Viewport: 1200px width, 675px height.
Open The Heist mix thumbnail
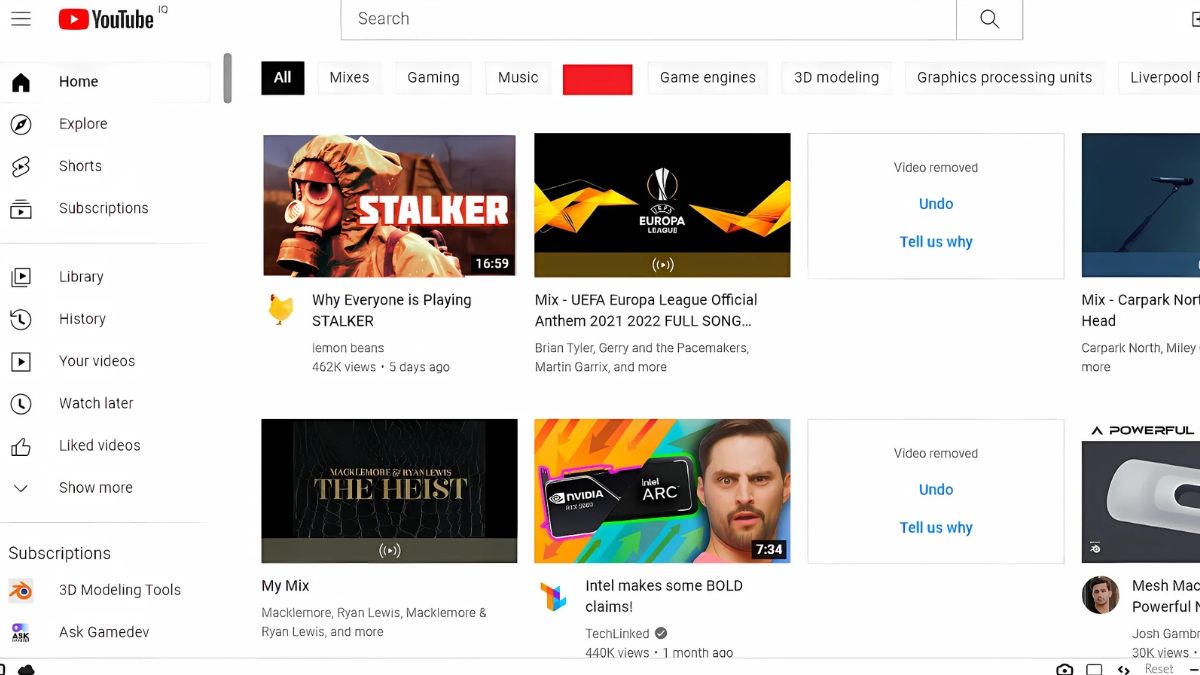coord(389,491)
